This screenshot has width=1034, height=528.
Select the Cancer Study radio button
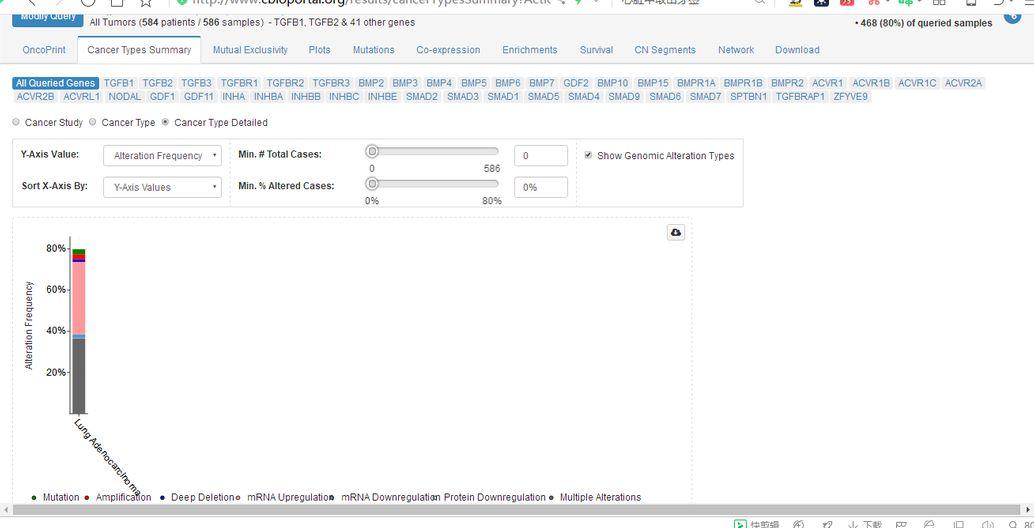tap(16, 122)
